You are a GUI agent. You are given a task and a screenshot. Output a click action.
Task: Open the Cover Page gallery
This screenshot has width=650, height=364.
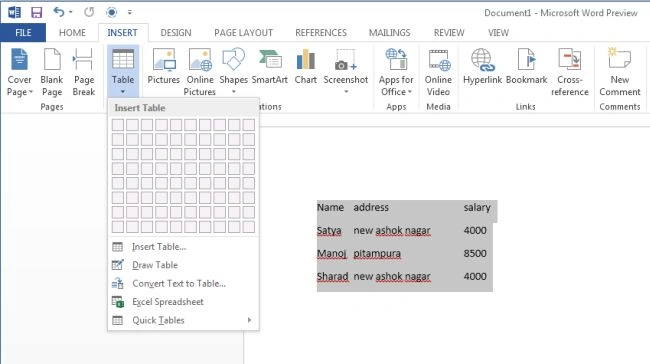(19, 72)
